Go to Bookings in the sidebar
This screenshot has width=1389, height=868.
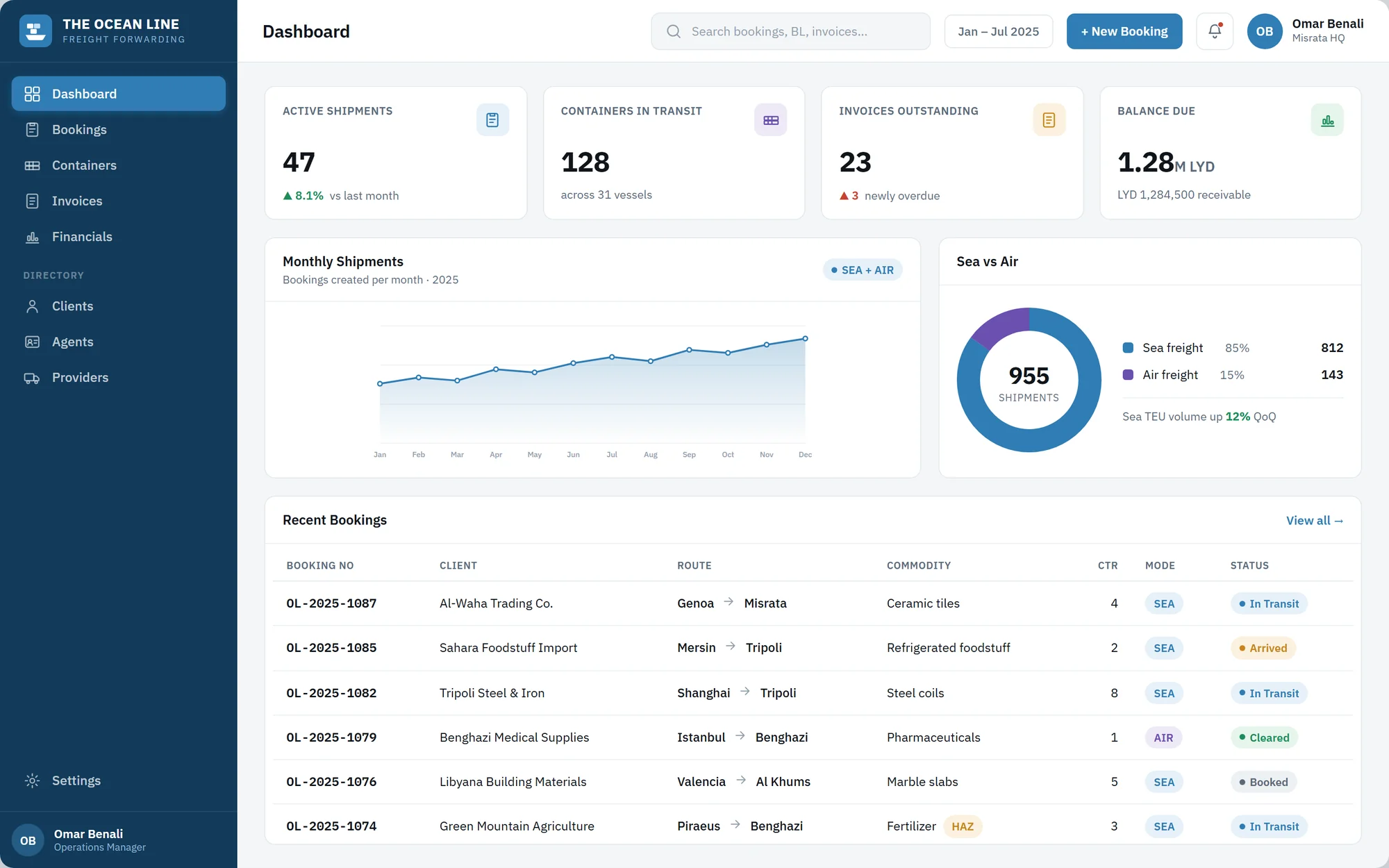pyautogui.click(x=119, y=130)
